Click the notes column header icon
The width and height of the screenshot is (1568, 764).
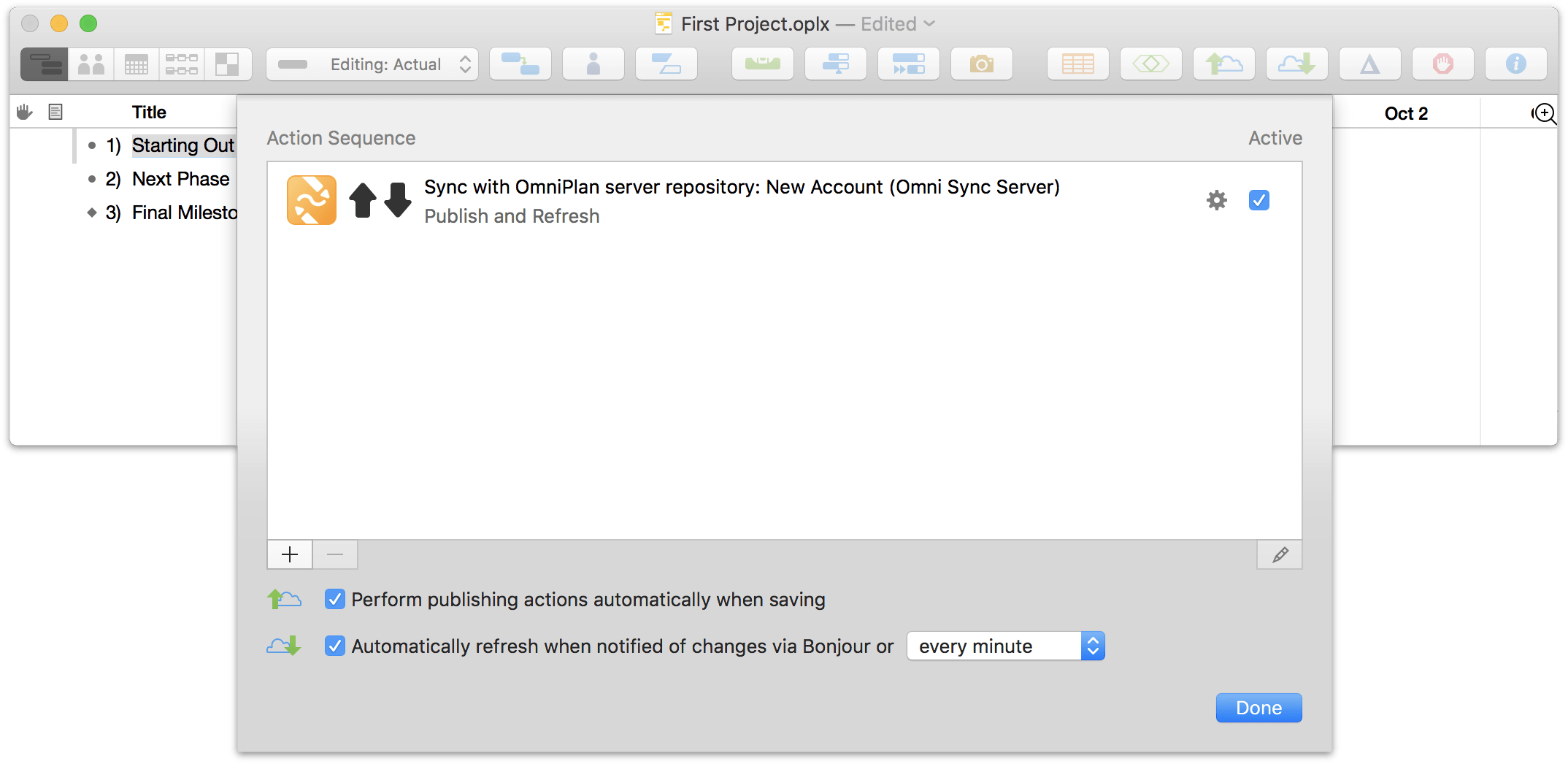[x=55, y=112]
